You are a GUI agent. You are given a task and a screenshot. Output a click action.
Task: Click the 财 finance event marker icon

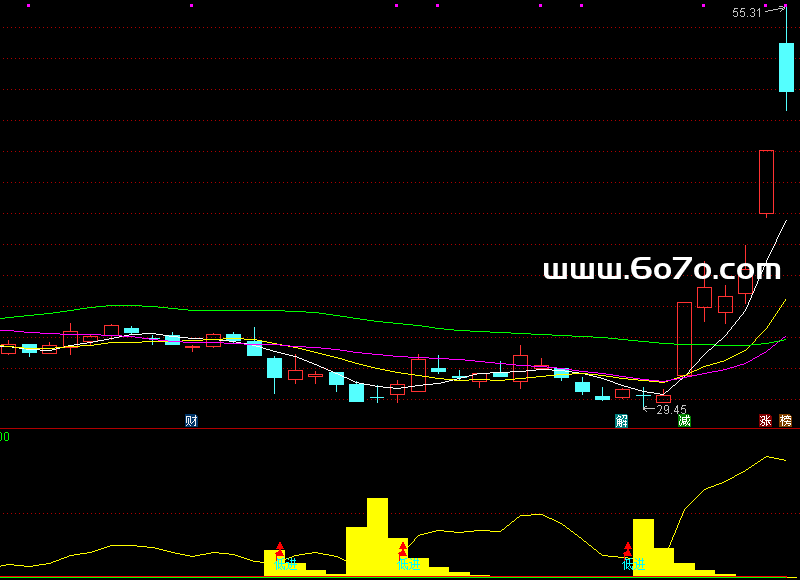click(191, 420)
